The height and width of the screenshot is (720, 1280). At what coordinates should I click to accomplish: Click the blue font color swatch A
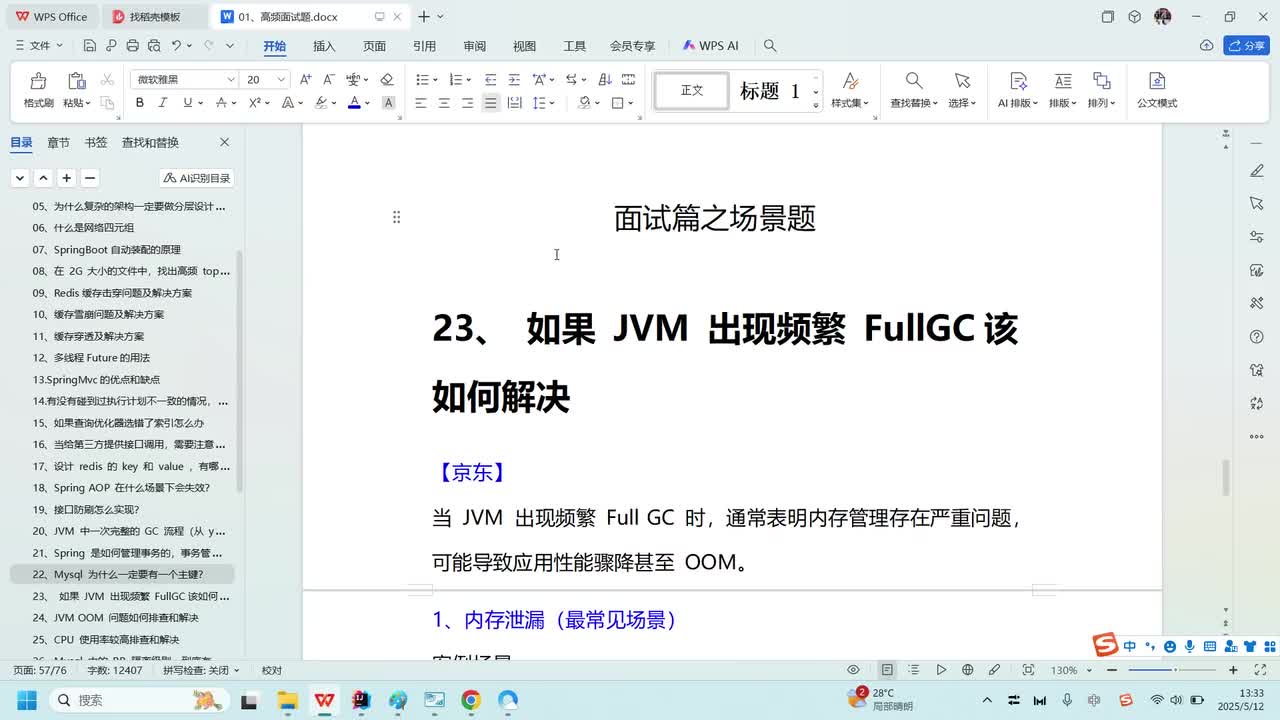tap(354, 103)
